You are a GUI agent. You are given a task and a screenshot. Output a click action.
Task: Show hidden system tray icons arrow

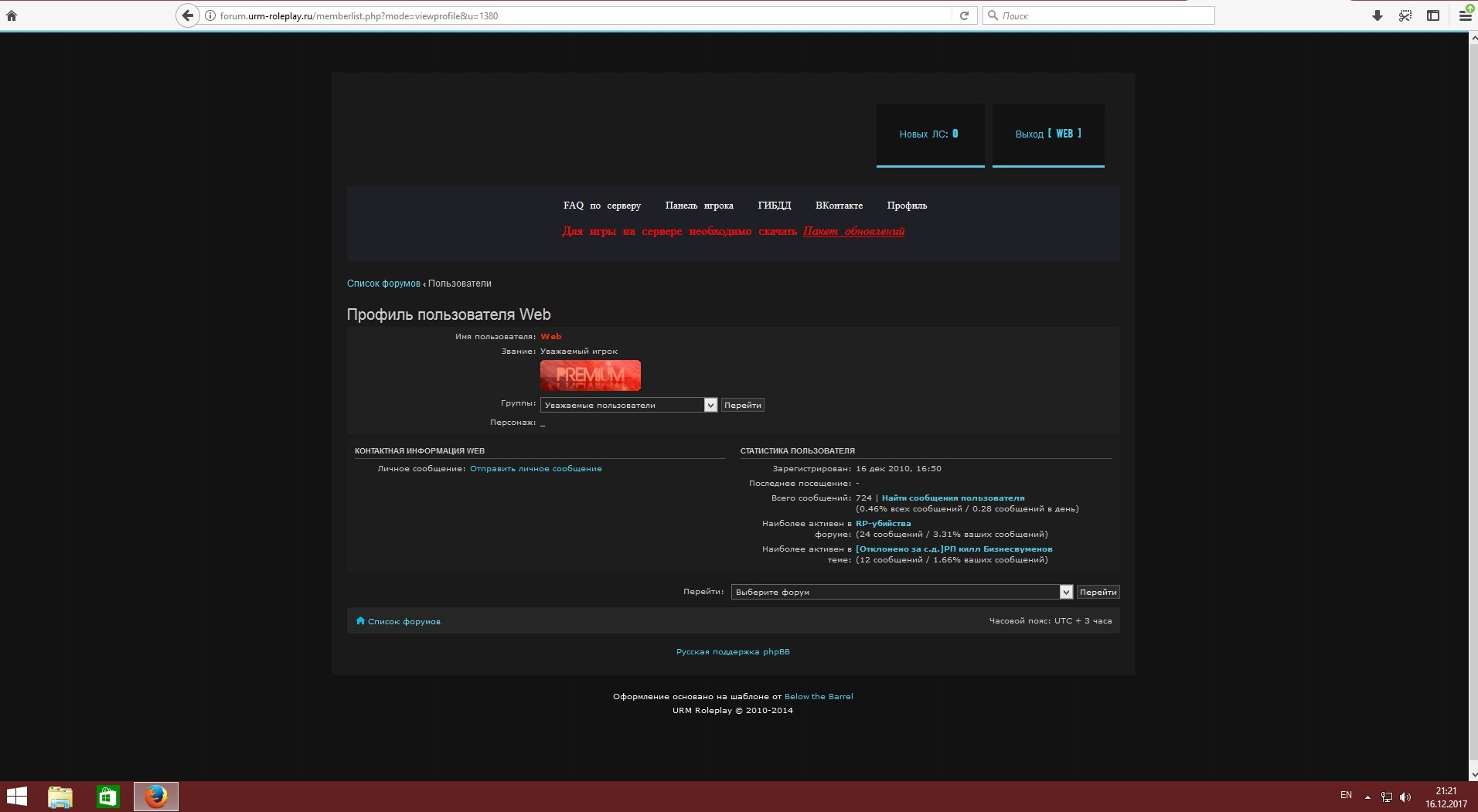click(1367, 797)
